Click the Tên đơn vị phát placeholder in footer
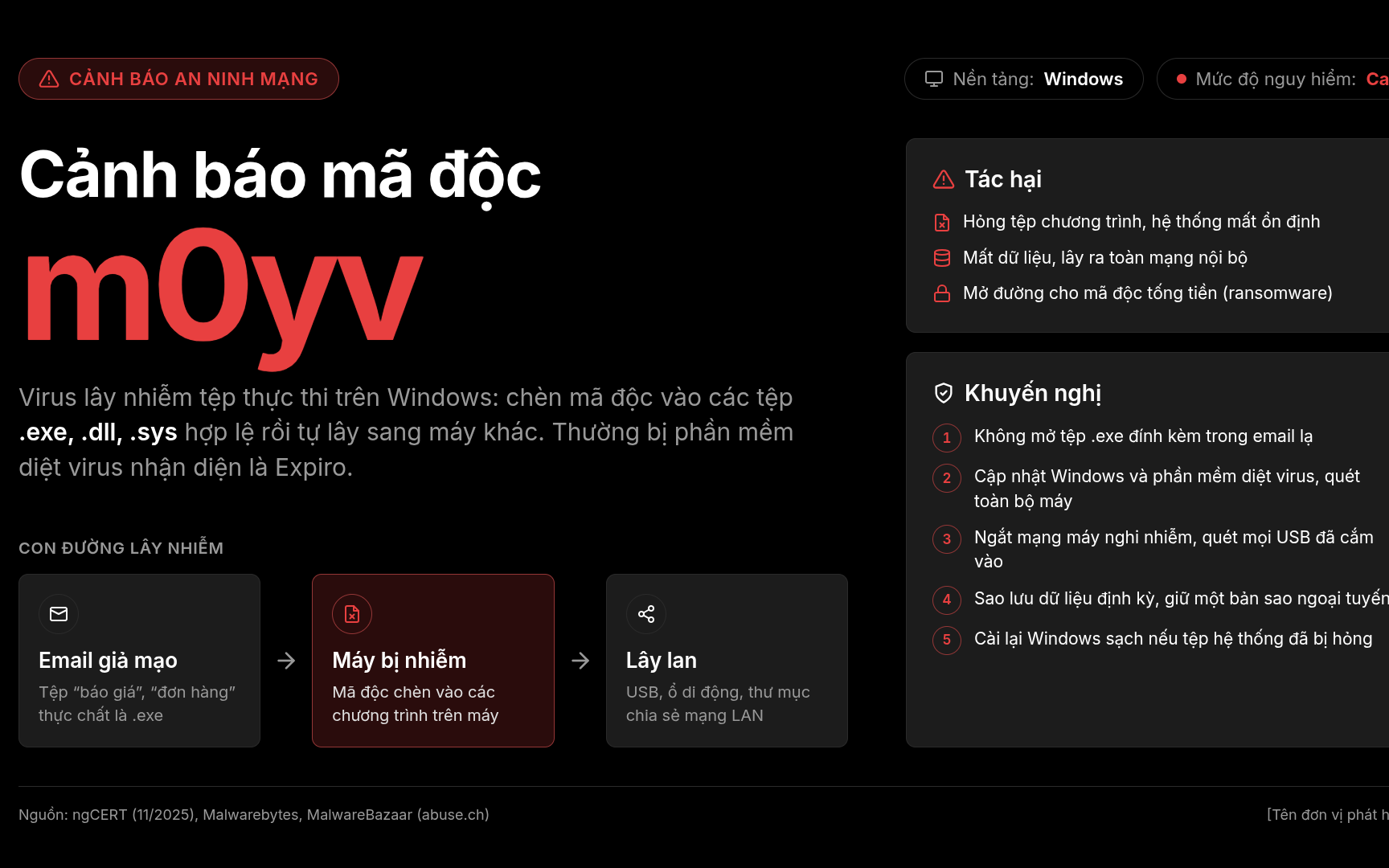 pos(1328,815)
